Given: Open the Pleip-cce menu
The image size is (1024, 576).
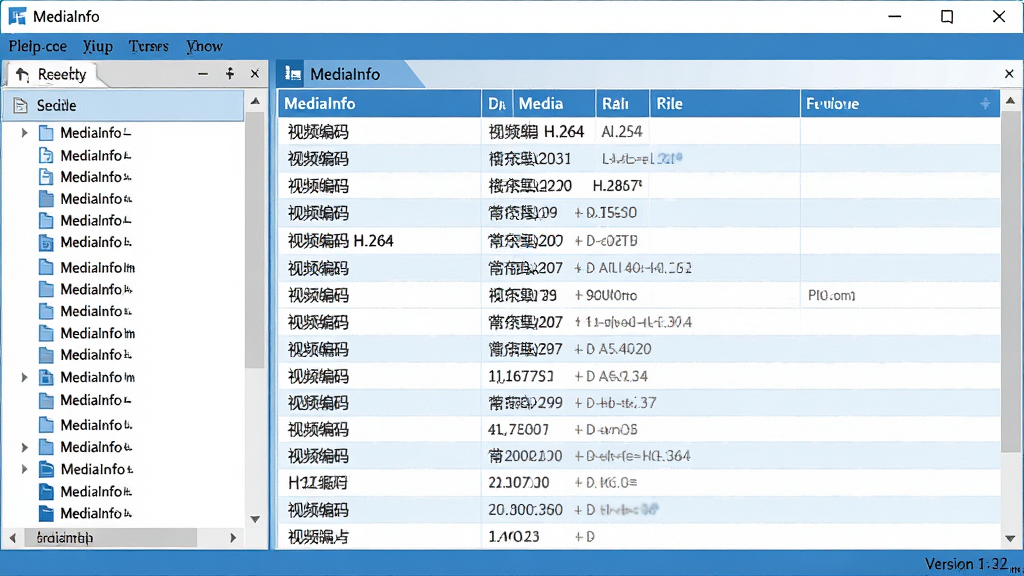Looking at the screenshot, I should (x=38, y=46).
